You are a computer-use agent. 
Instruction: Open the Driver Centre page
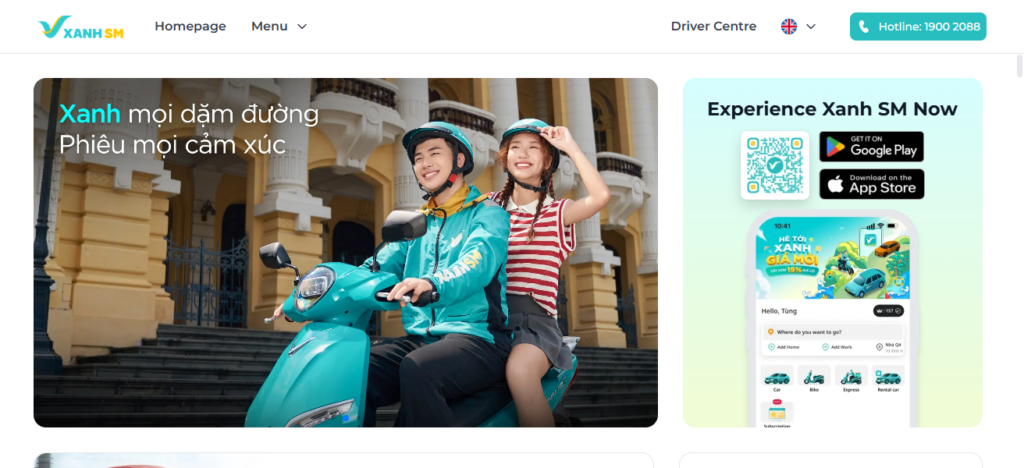713,27
